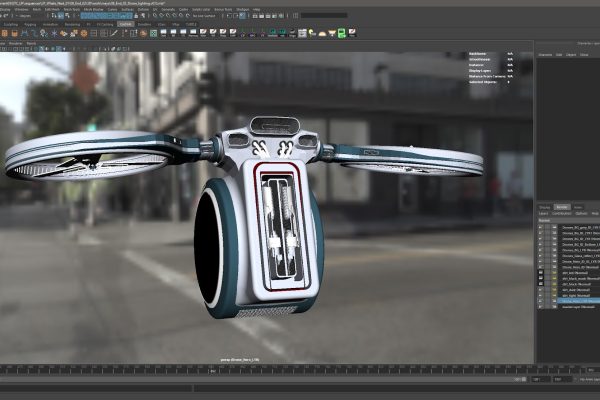600x400 pixels.
Task: Click the dark input field in status line
Action: coord(324,16)
